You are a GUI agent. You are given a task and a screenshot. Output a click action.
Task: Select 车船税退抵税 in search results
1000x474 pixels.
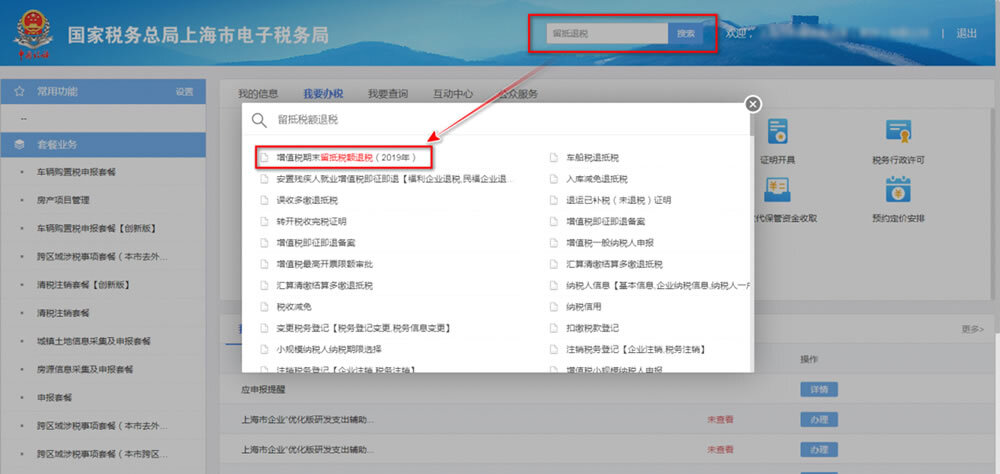(x=592, y=158)
